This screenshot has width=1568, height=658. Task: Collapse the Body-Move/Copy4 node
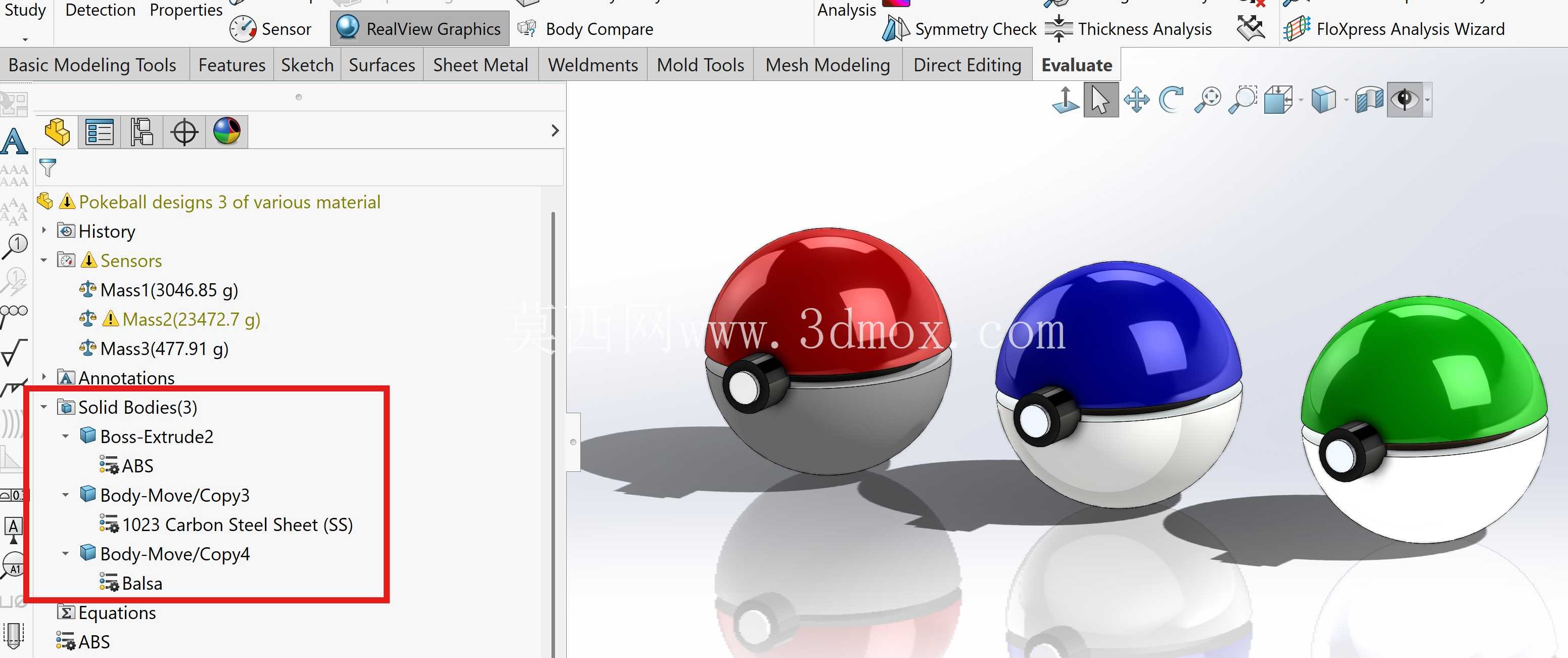point(66,553)
